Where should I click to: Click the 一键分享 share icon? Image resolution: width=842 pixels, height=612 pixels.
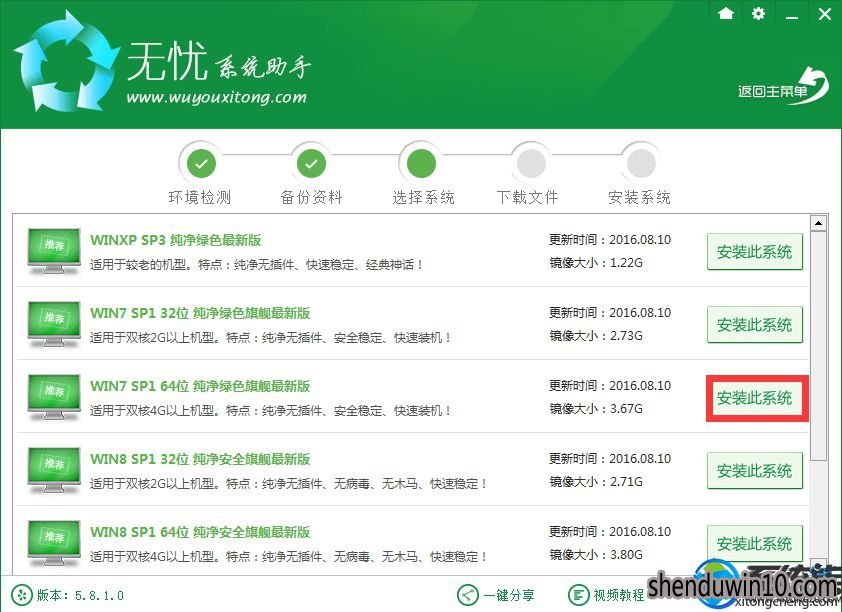click(468, 595)
